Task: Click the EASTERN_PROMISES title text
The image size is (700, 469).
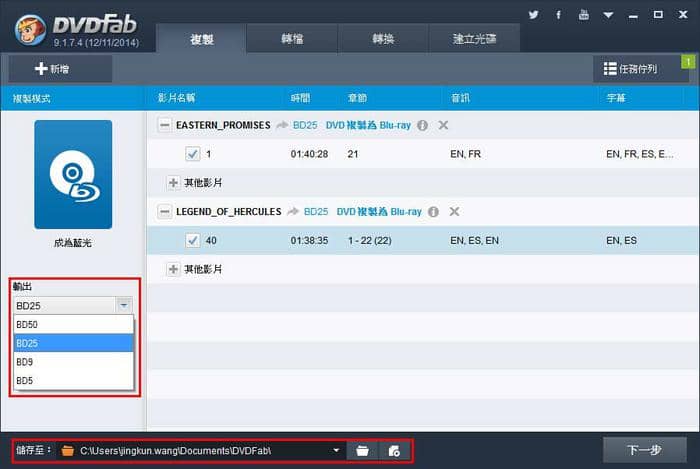Action: point(223,125)
